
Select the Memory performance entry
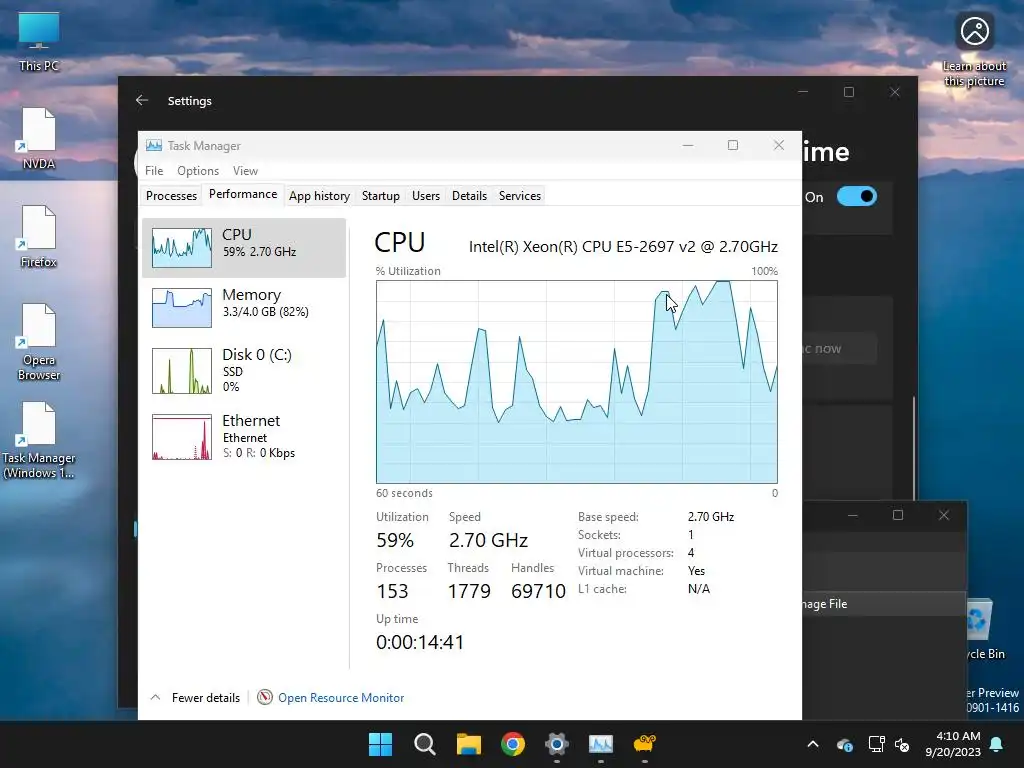244,308
